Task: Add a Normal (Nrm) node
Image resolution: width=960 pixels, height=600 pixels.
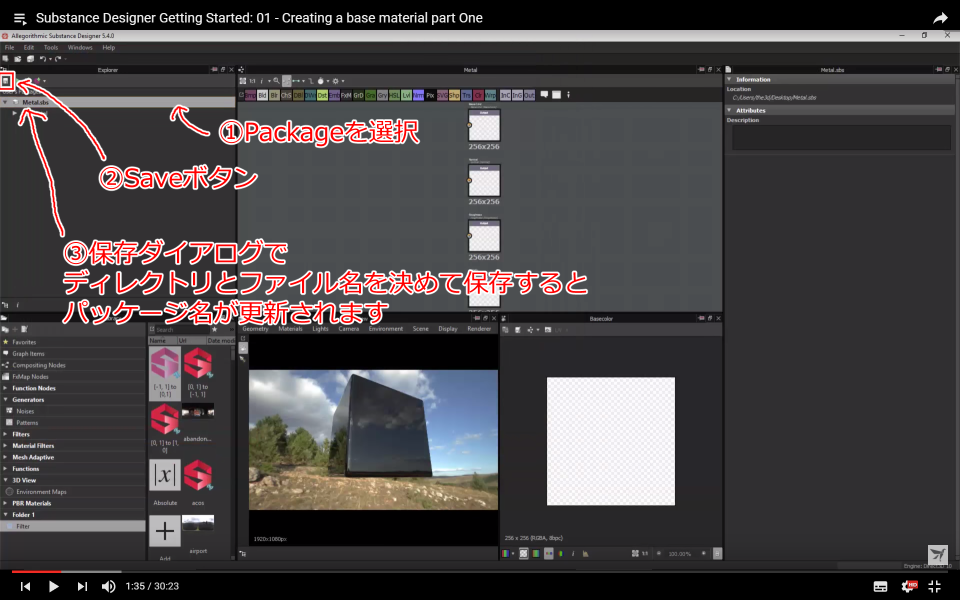Action: click(x=418, y=96)
